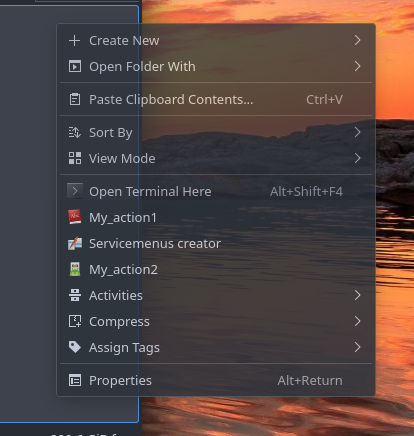Expand the Create New submenu arrow
This screenshot has height=436, width=414.
point(357,40)
